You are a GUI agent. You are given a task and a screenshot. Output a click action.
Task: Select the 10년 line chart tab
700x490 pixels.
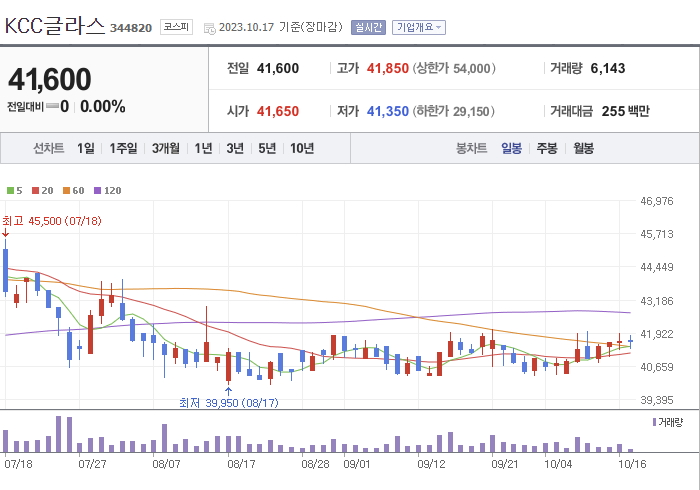[302, 148]
